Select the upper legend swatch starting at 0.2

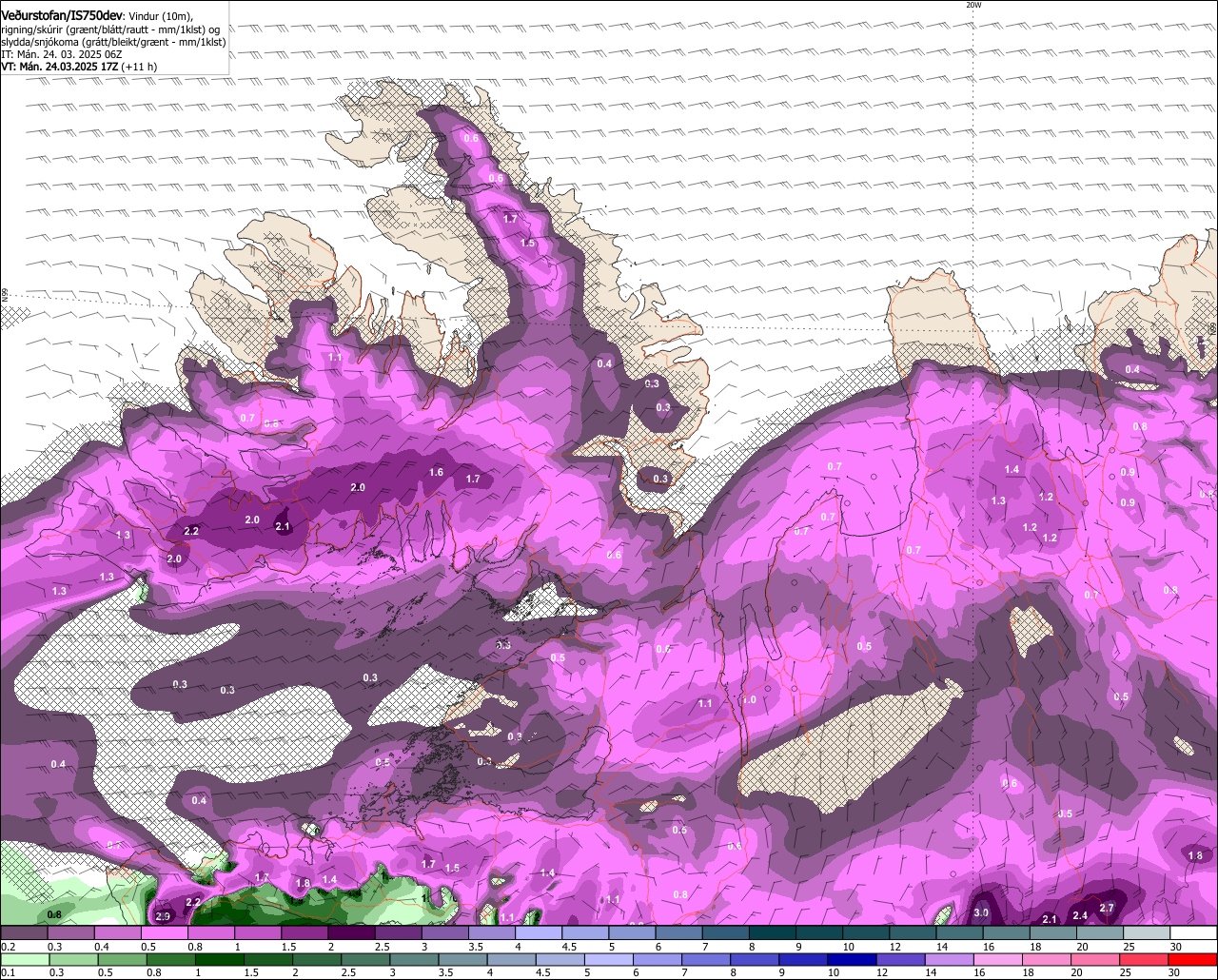click(24, 933)
